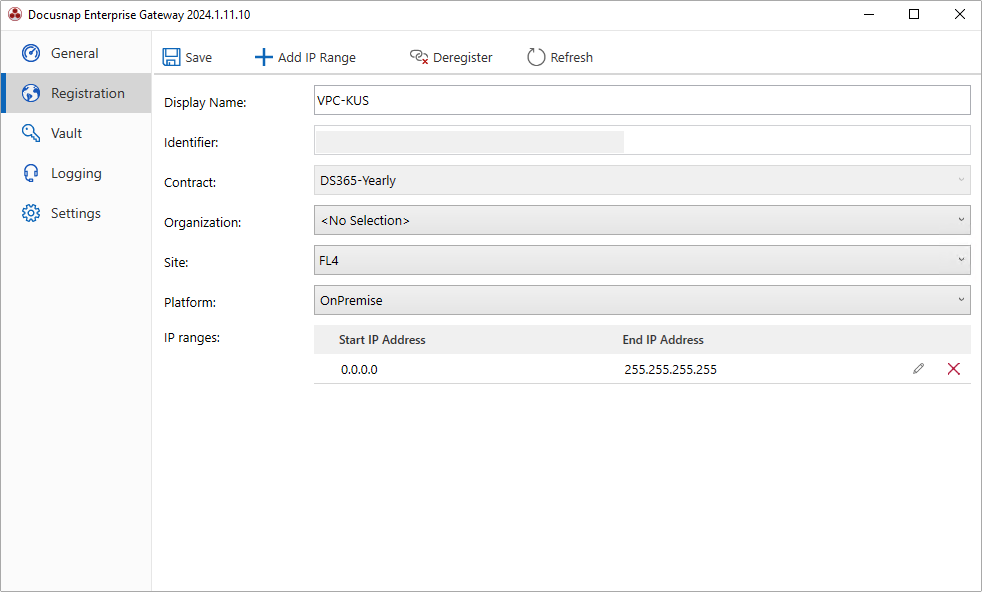Click the Refresh circular arrow icon
This screenshot has height=592, width=982.
[536, 57]
